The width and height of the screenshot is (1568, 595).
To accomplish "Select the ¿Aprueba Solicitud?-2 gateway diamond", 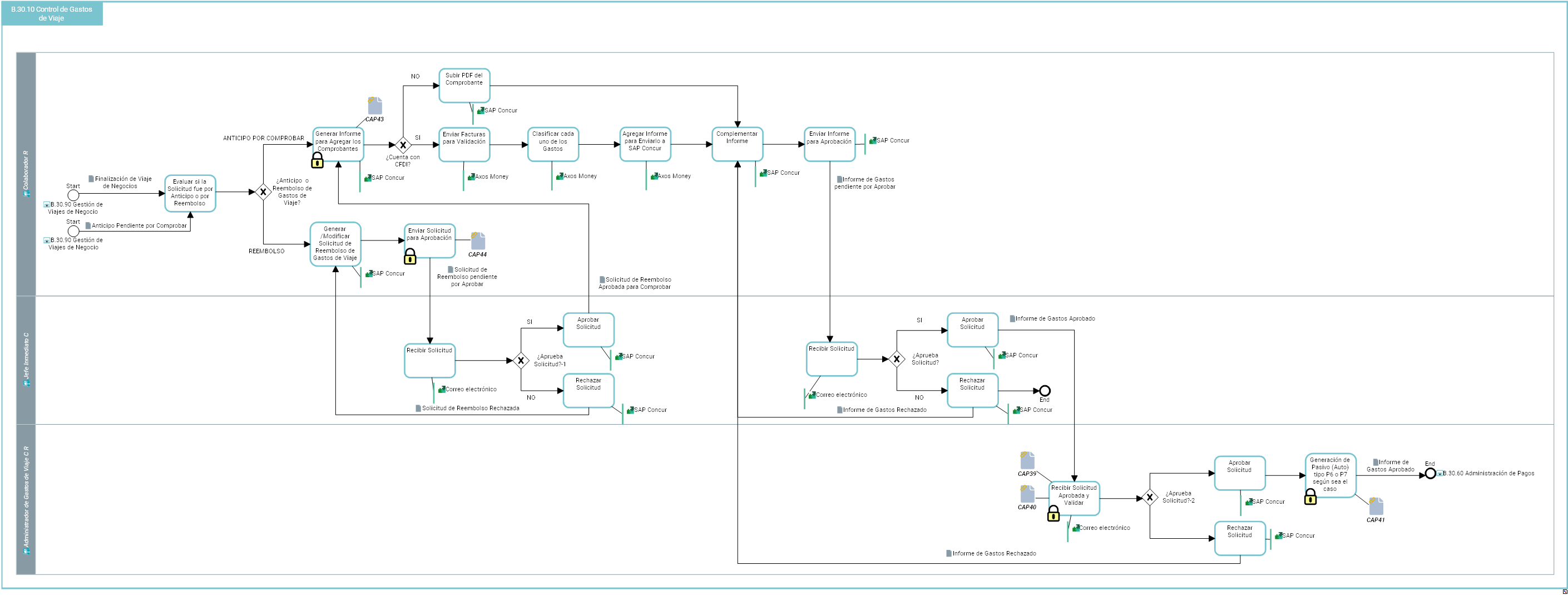I will pos(1149,498).
